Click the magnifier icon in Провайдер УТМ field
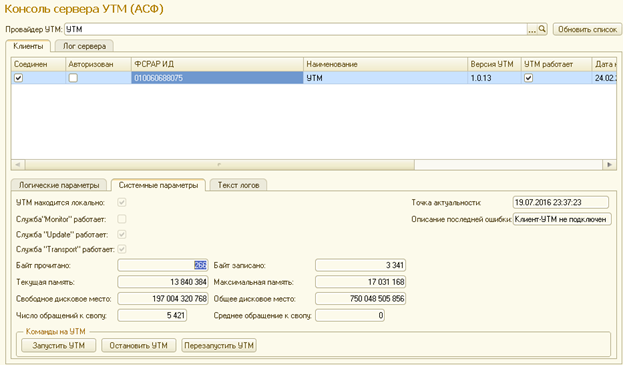The height and width of the screenshot is (365, 623). 542,29
